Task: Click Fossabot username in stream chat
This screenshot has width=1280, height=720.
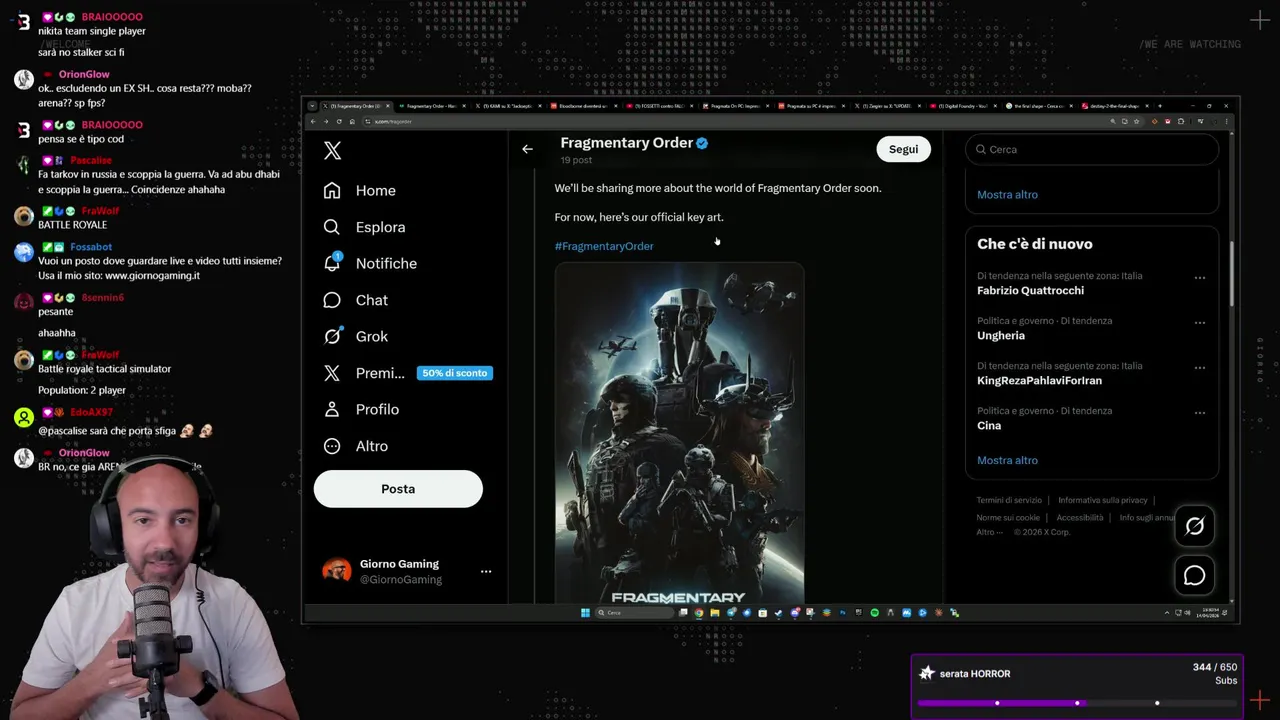Action: (x=91, y=247)
